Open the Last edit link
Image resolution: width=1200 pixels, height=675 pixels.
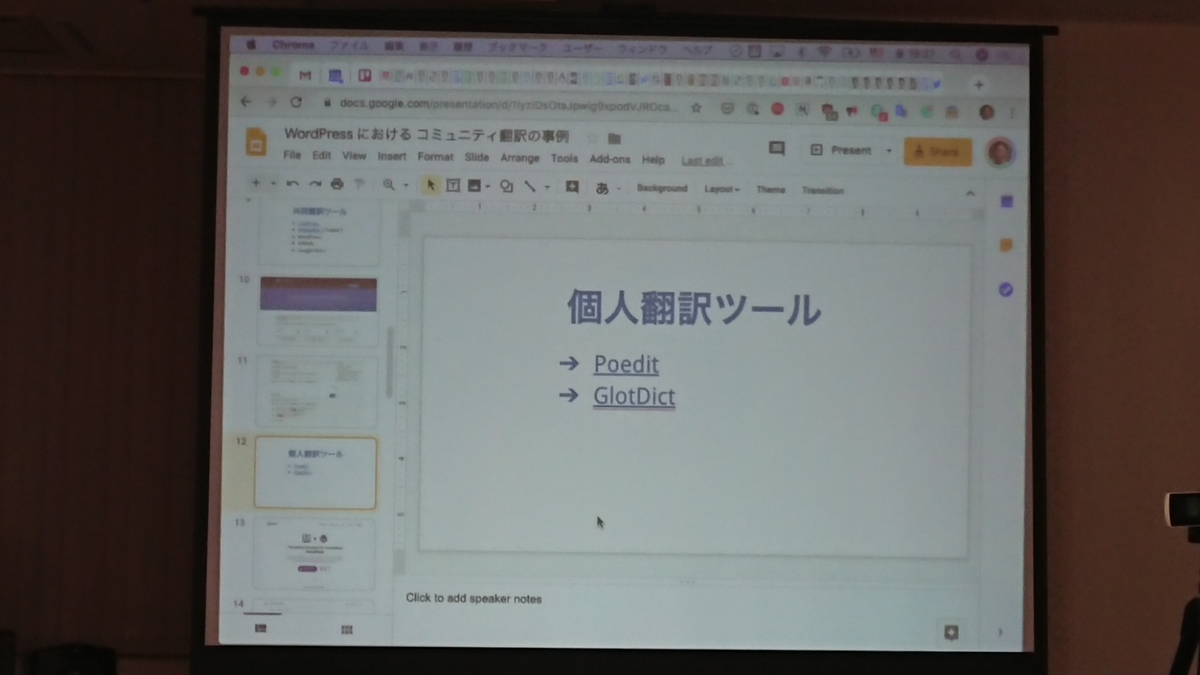pyautogui.click(x=704, y=161)
